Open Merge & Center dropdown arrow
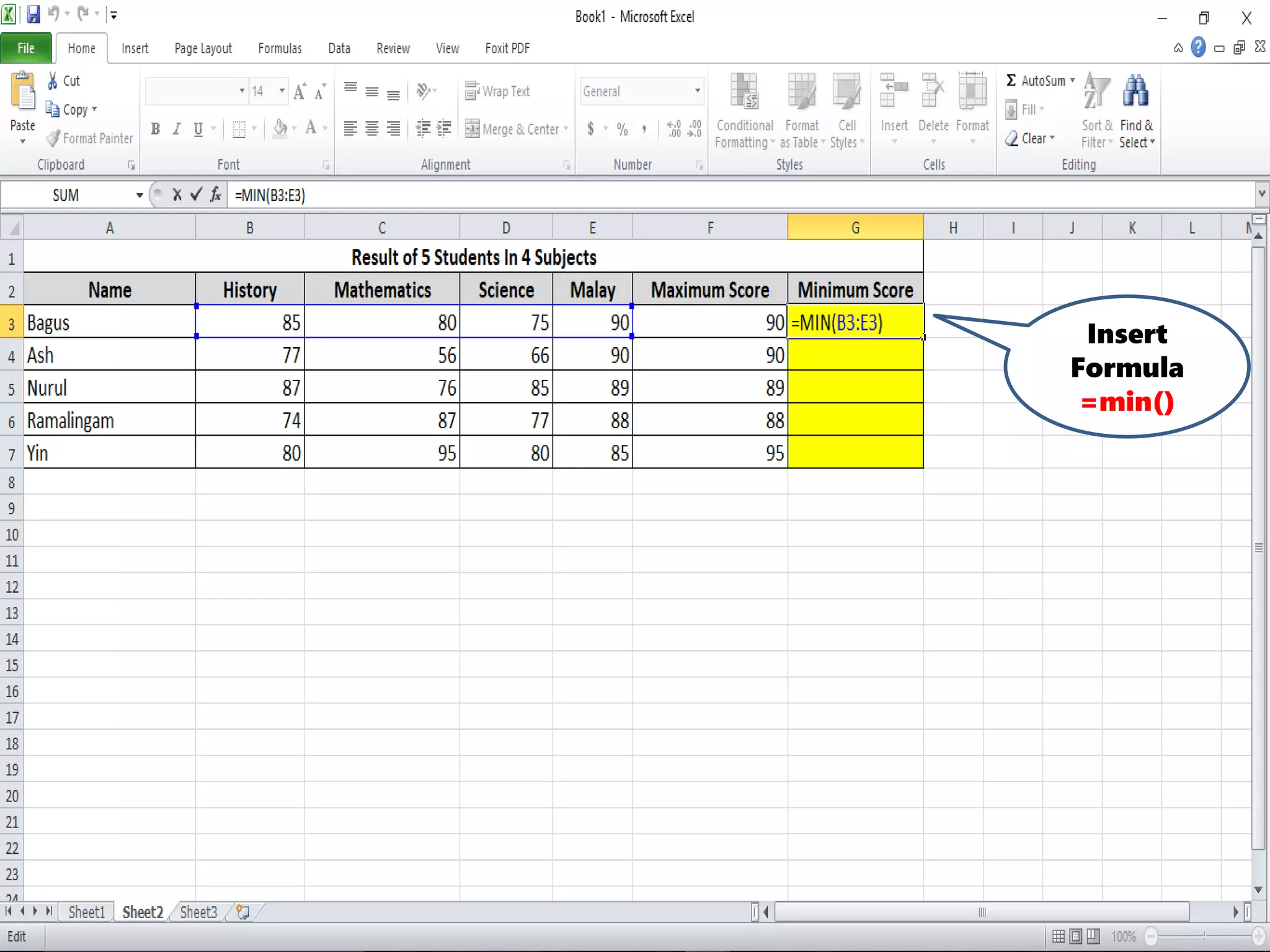 [x=566, y=129]
